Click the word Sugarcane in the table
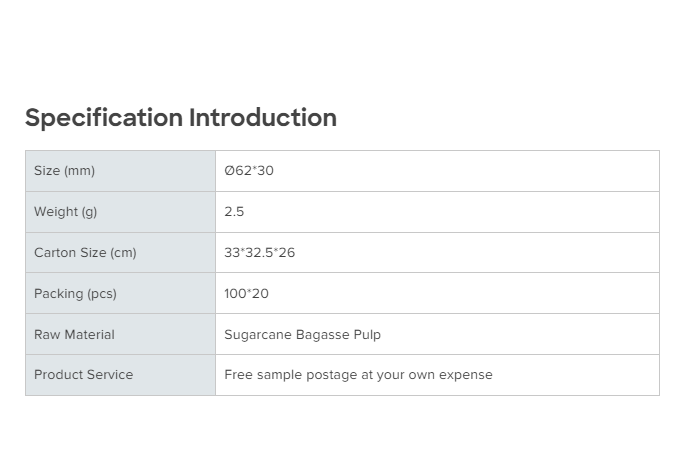 258,335
